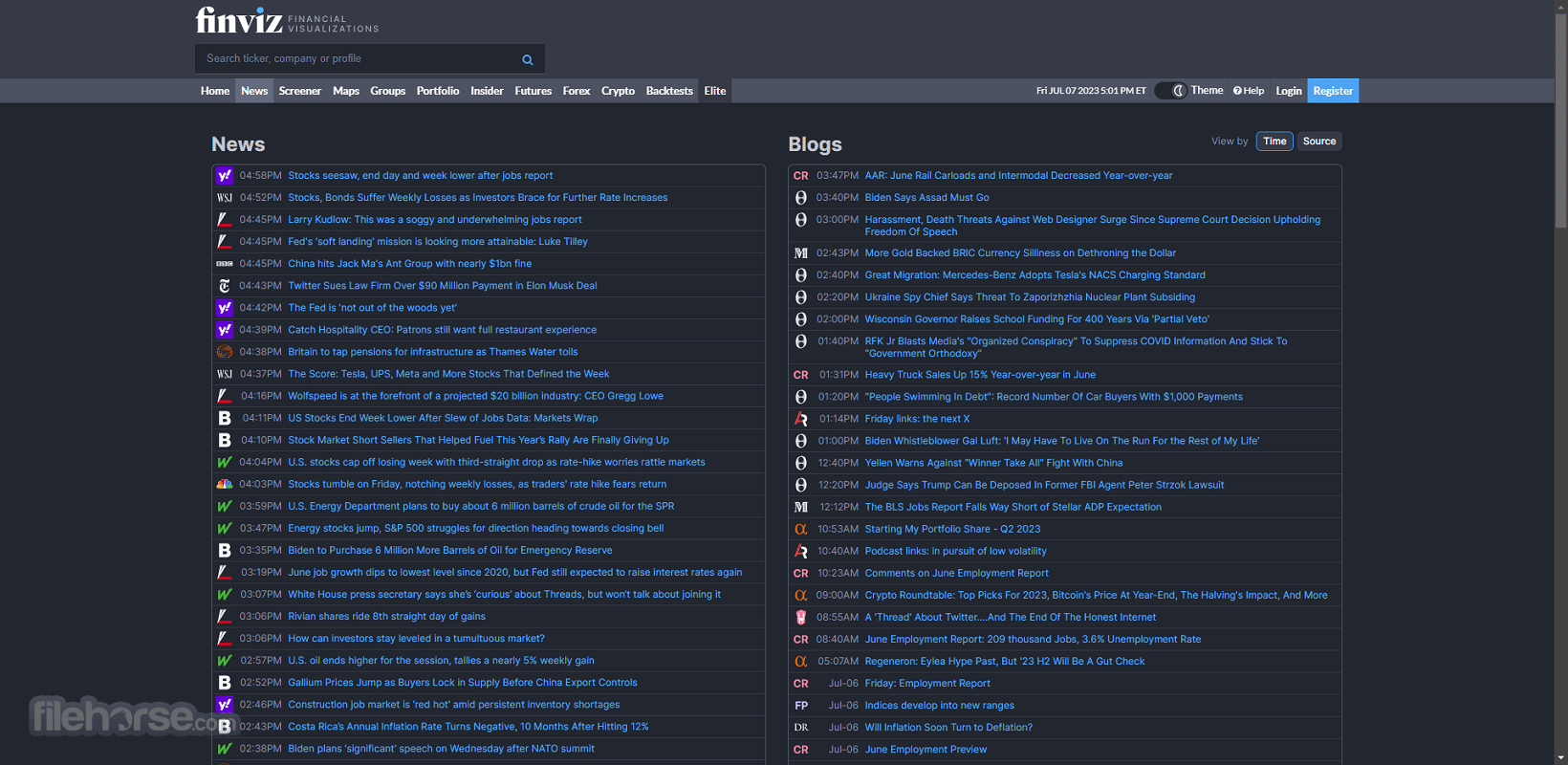Open the Portfolio tab

click(438, 91)
